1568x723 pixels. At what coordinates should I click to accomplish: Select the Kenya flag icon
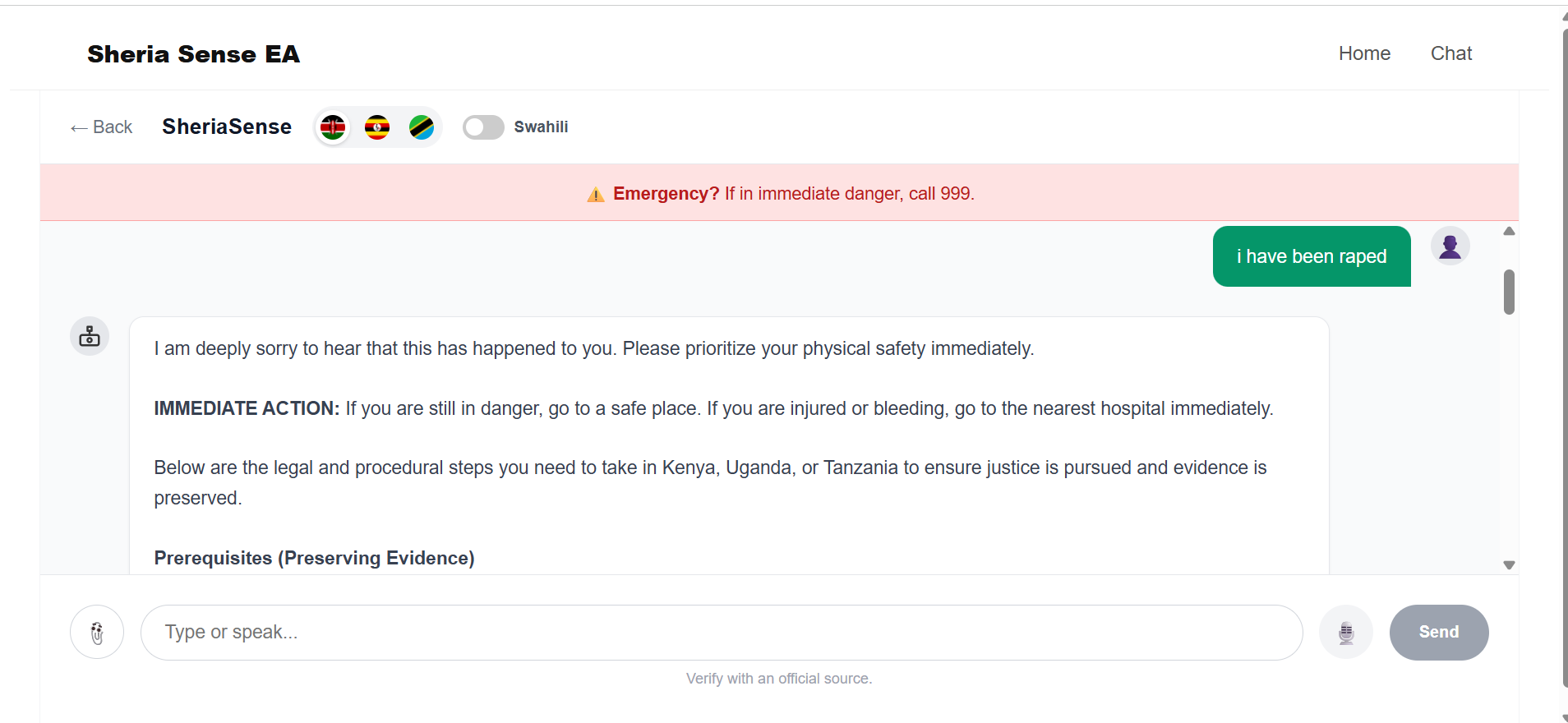click(x=333, y=127)
